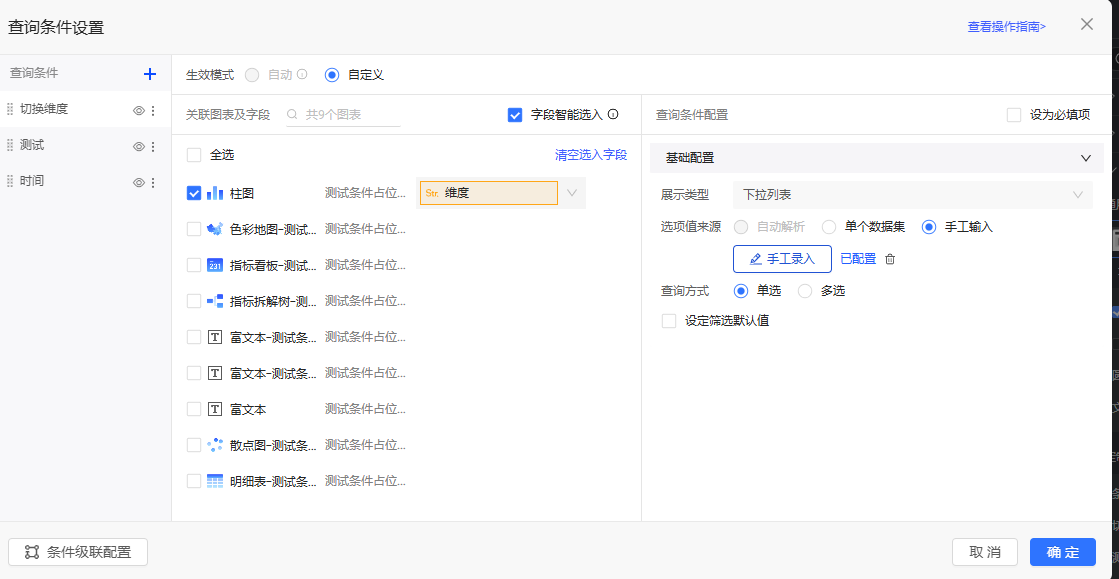1119x579 pixels.
Task: Click the plus icon to add query condition
Action: [x=150, y=74]
